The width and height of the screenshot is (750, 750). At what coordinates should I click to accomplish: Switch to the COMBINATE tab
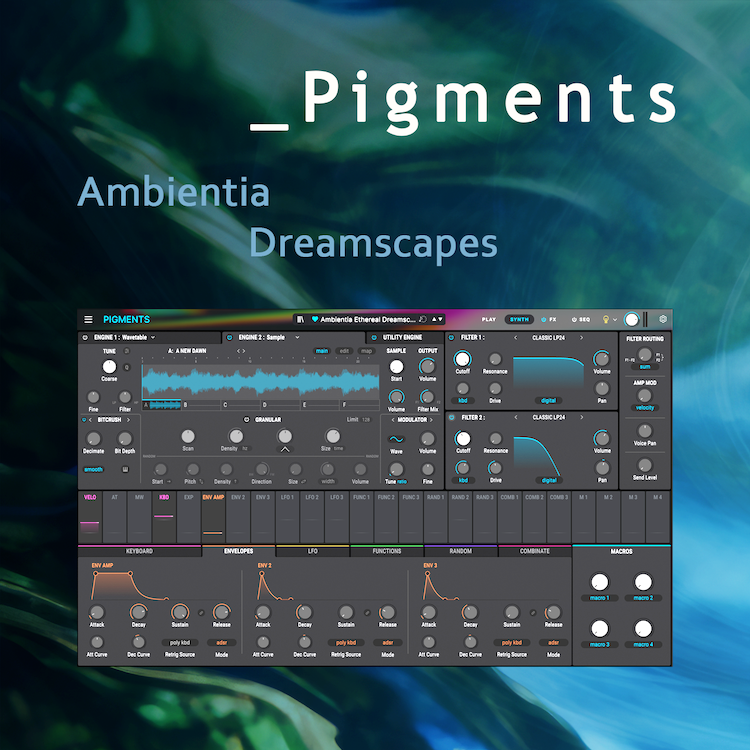pyautogui.click(x=535, y=551)
